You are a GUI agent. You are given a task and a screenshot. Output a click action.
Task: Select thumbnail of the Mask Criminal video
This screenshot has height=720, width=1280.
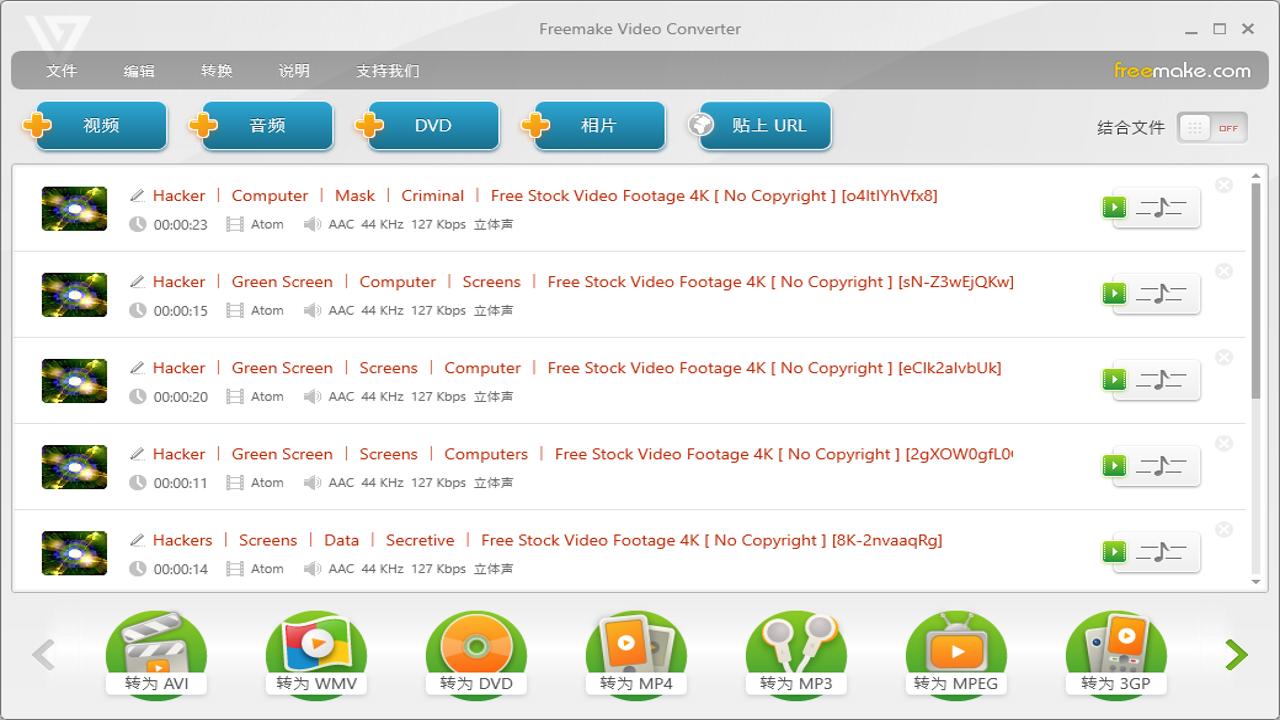click(x=74, y=209)
